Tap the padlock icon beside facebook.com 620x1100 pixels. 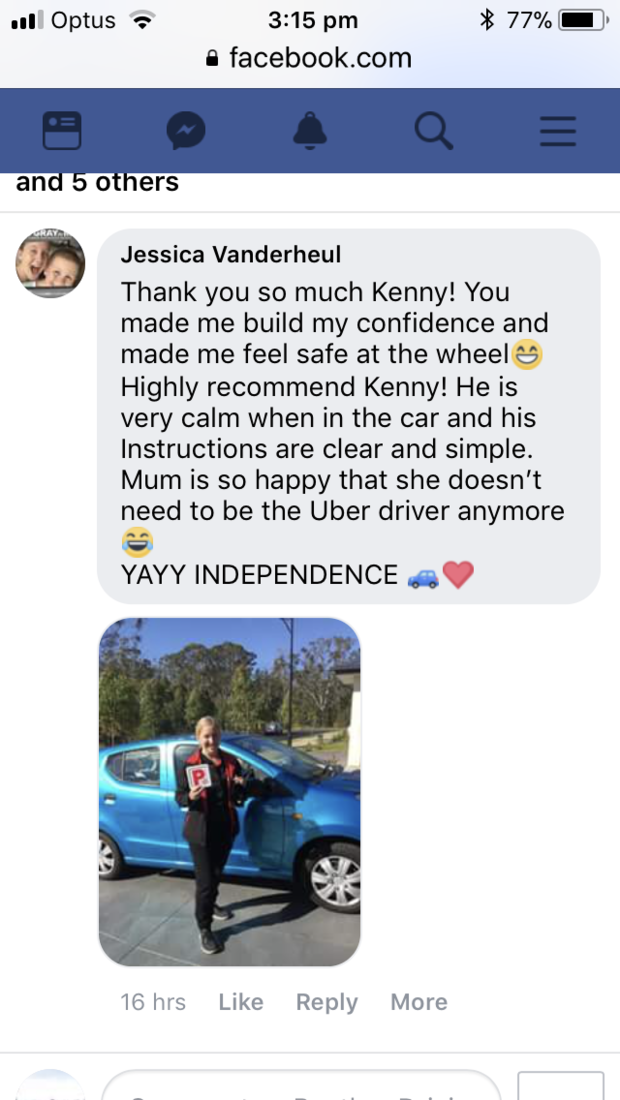click(x=213, y=58)
